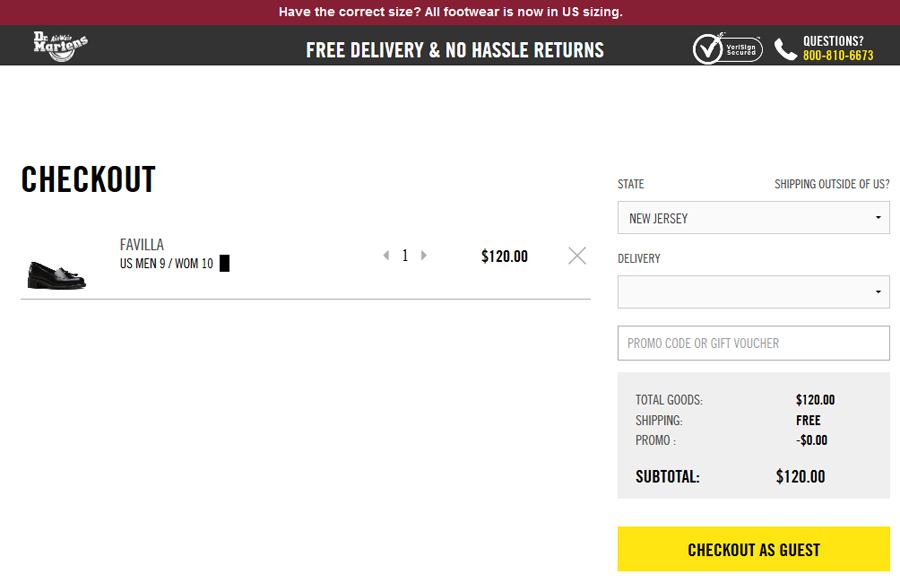Click Free Delivery & No Hassle Returns text
Image resolution: width=900 pixels, height=583 pixels.
[455, 50]
